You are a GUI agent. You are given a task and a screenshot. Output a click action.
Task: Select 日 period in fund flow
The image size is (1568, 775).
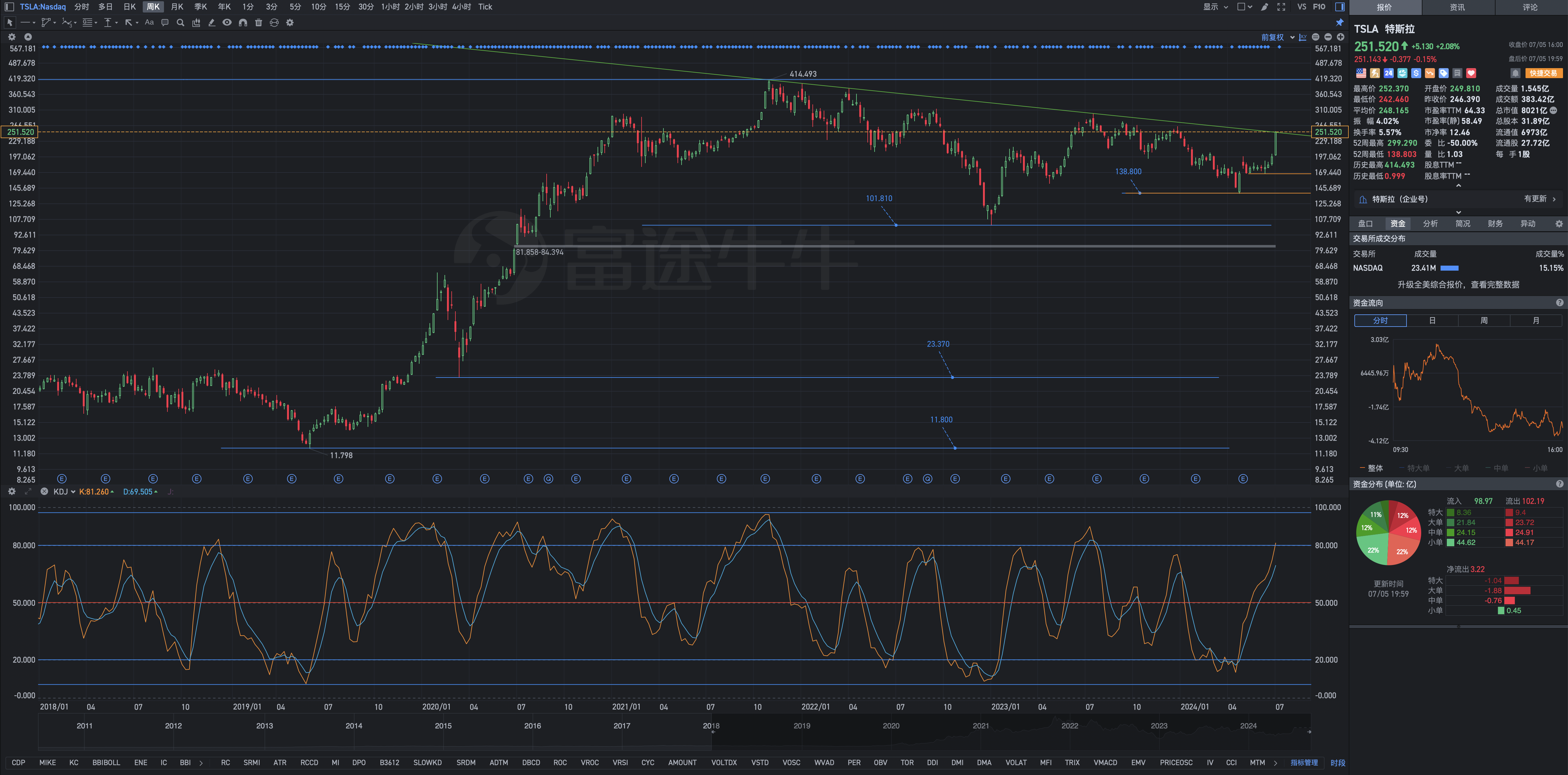click(x=1432, y=320)
